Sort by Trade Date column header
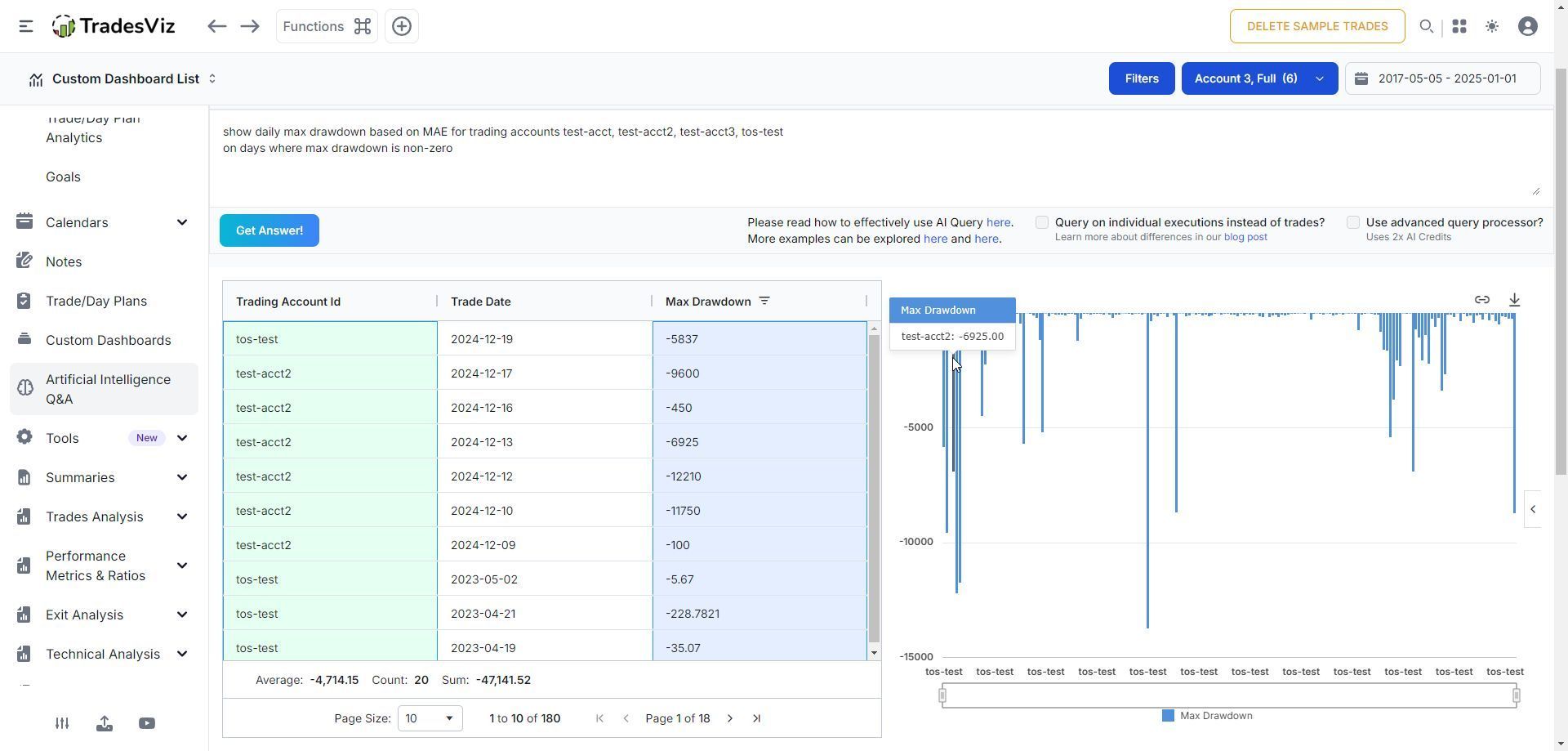The height and width of the screenshot is (751, 1568). (x=481, y=302)
